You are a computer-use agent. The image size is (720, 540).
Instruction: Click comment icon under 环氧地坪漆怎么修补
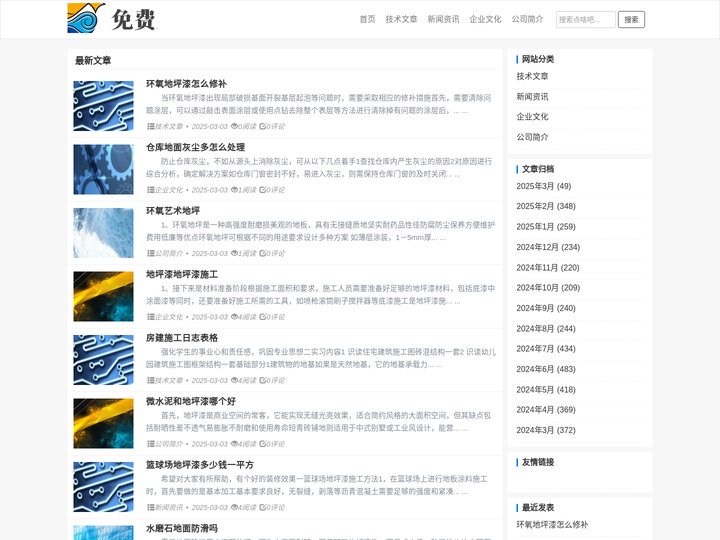click(263, 126)
